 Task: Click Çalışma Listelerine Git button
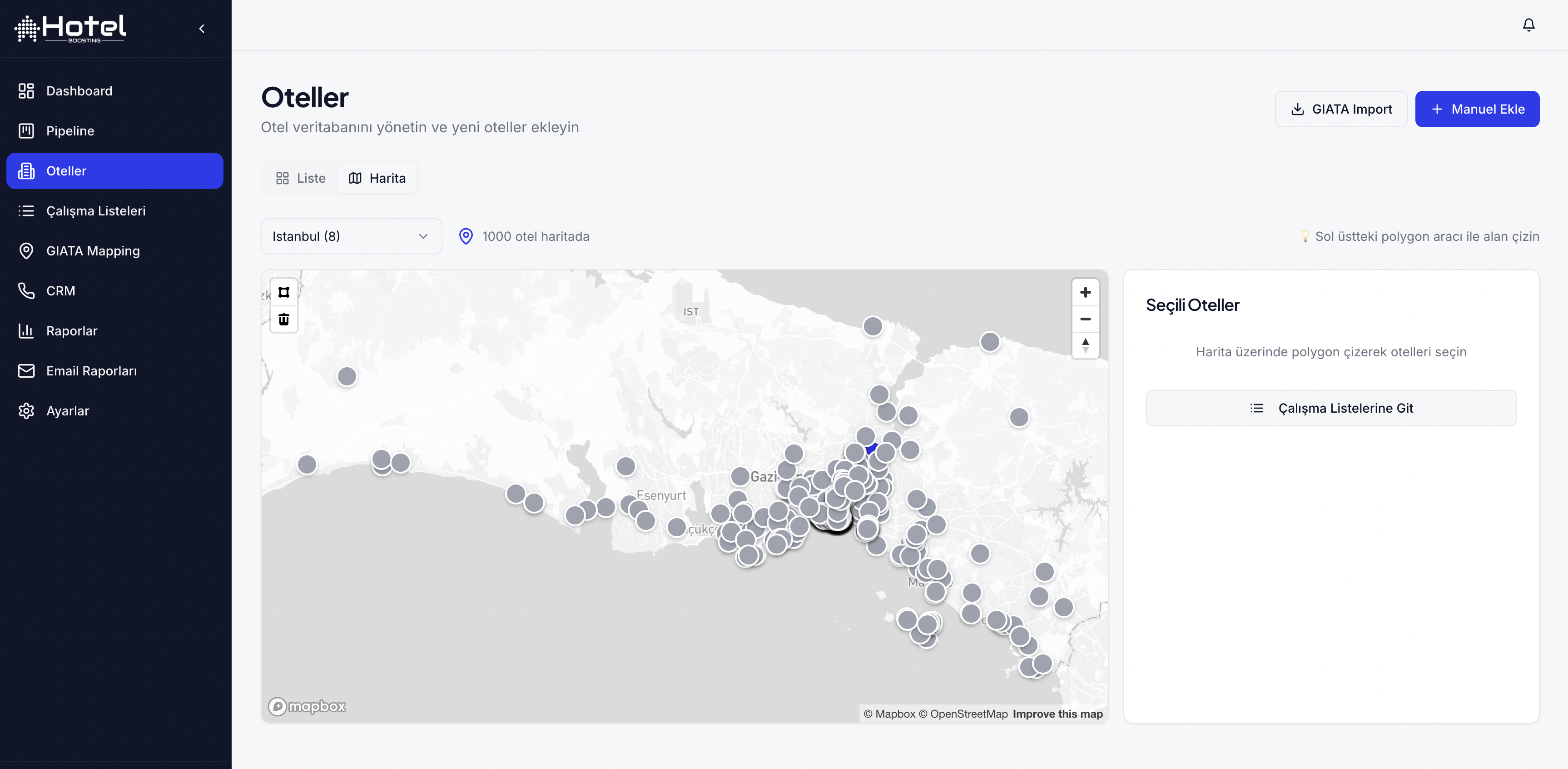[x=1330, y=408]
